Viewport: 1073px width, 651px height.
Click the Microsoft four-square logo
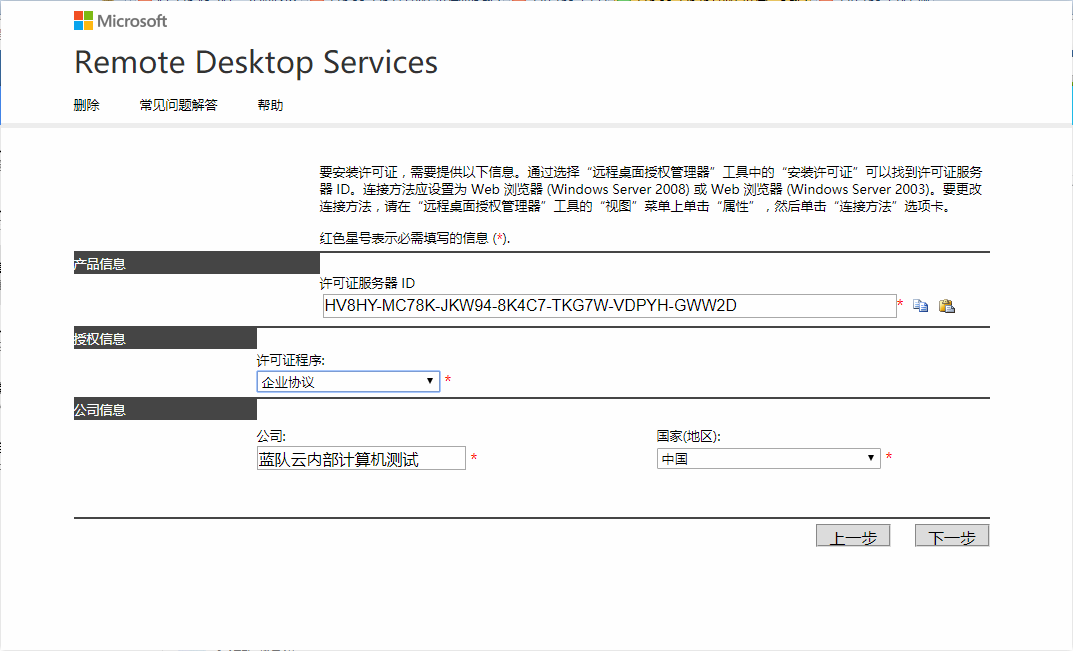tap(84, 21)
